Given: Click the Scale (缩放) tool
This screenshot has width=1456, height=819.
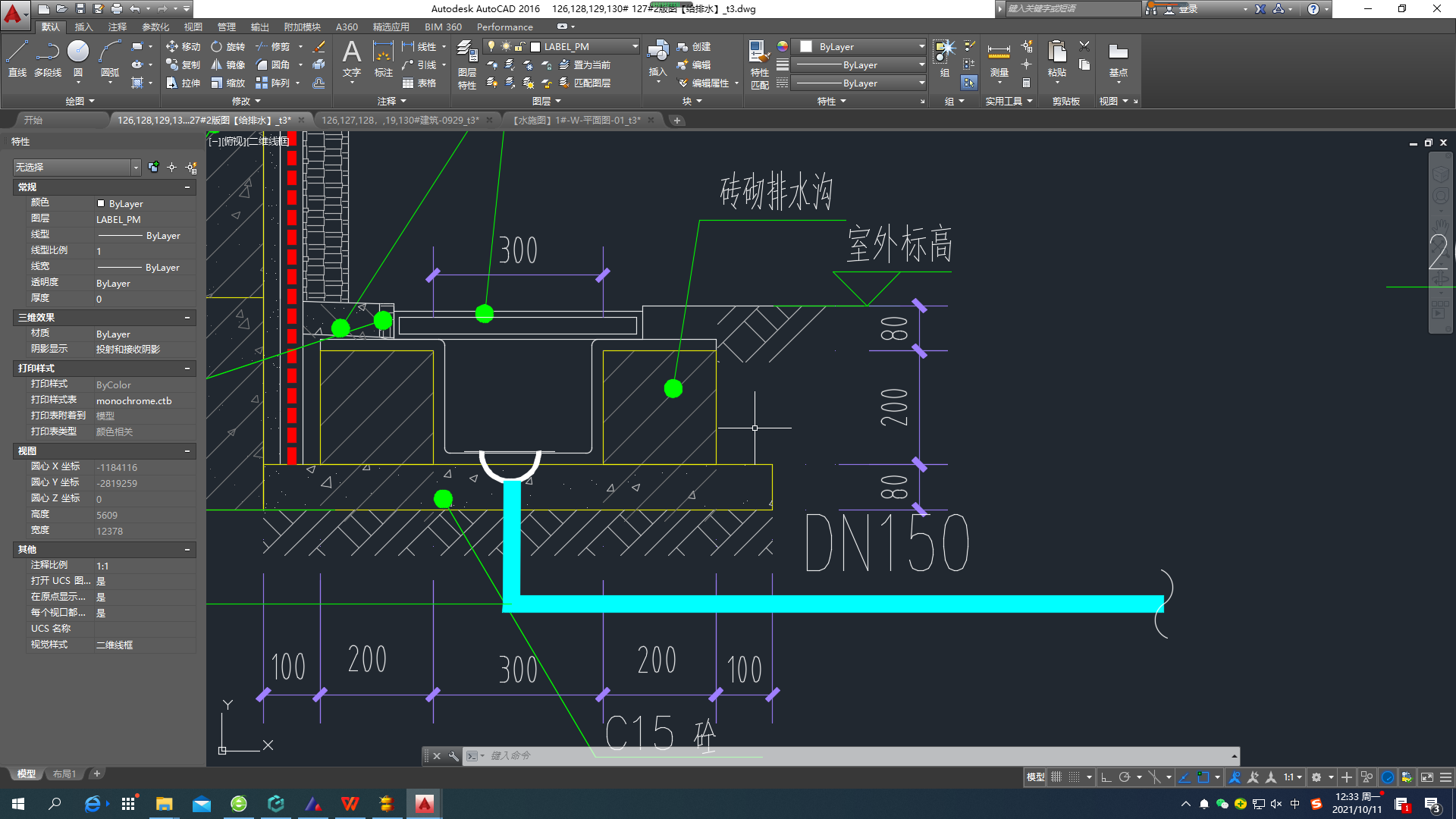Looking at the screenshot, I should [227, 83].
